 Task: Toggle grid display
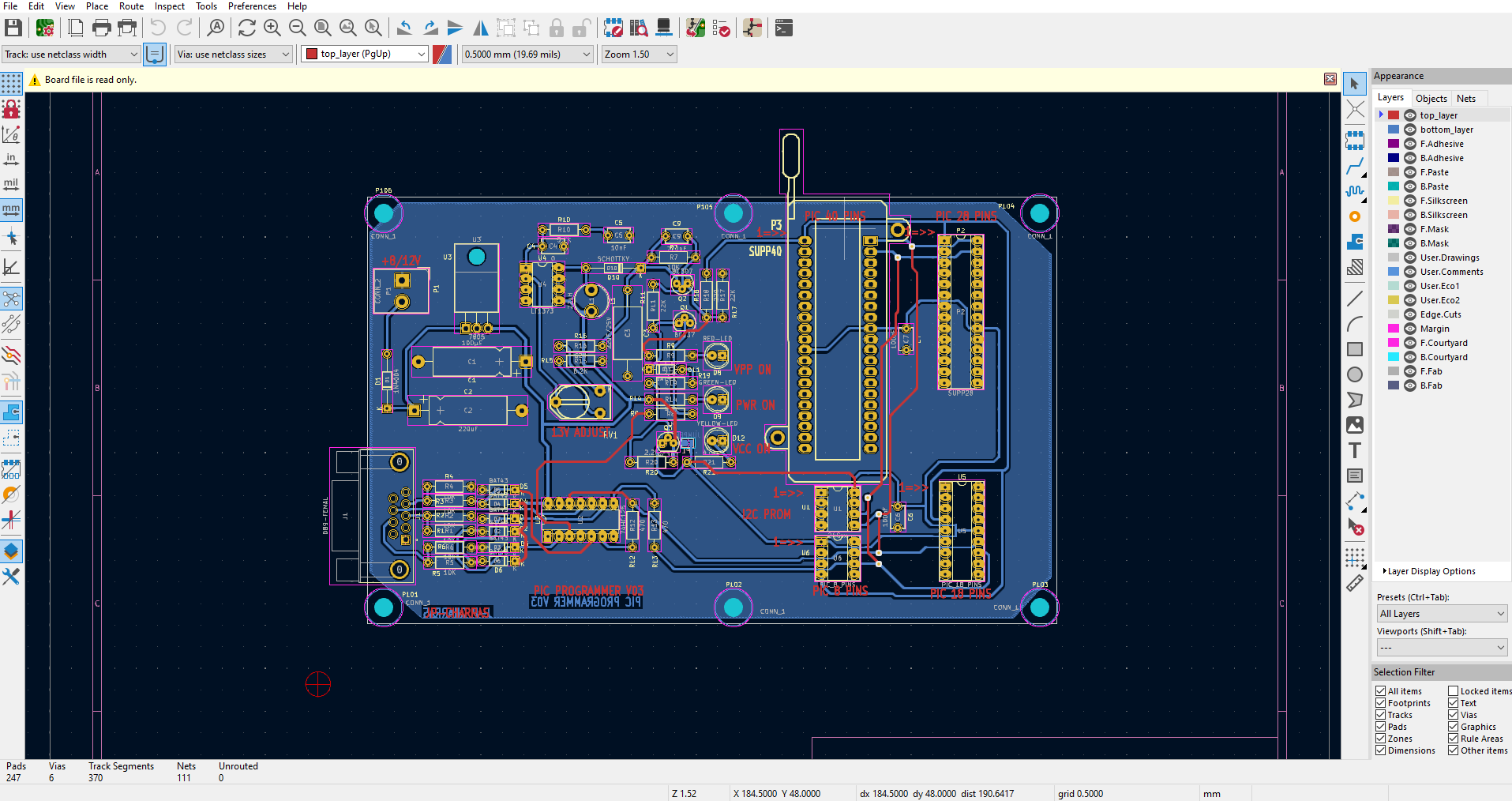coord(11,83)
